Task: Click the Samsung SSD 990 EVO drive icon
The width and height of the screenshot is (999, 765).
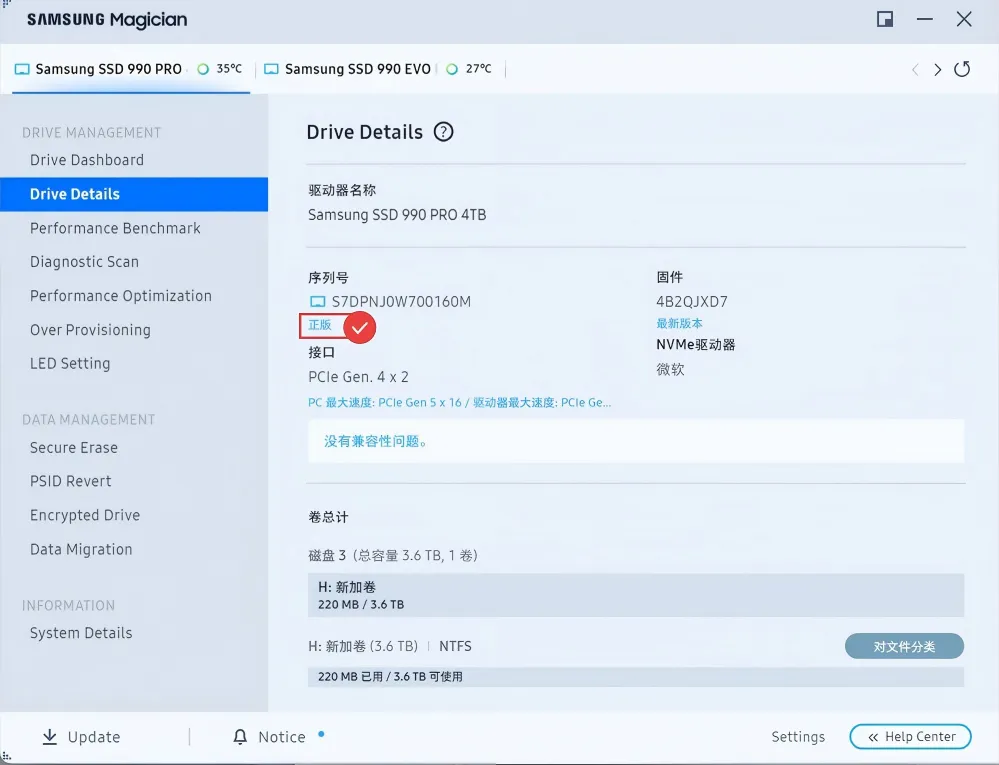Action: 271,69
